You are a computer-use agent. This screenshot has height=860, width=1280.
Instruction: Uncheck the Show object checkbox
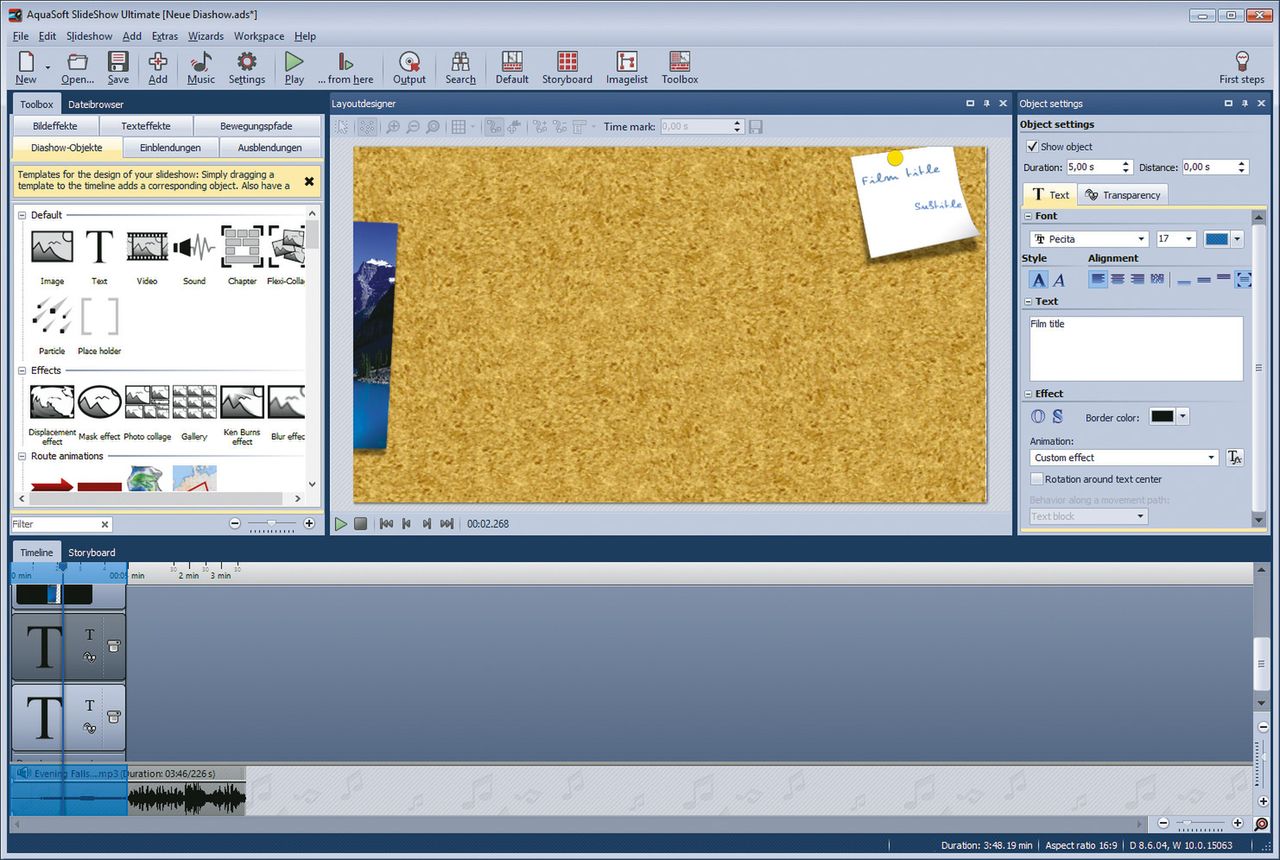pyautogui.click(x=1033, y=146)
